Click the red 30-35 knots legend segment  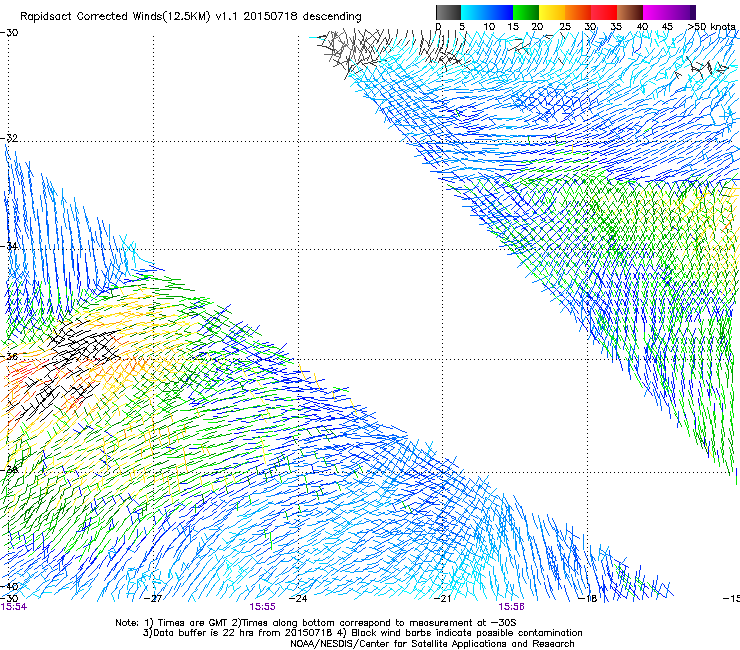[x=604, y=12]
